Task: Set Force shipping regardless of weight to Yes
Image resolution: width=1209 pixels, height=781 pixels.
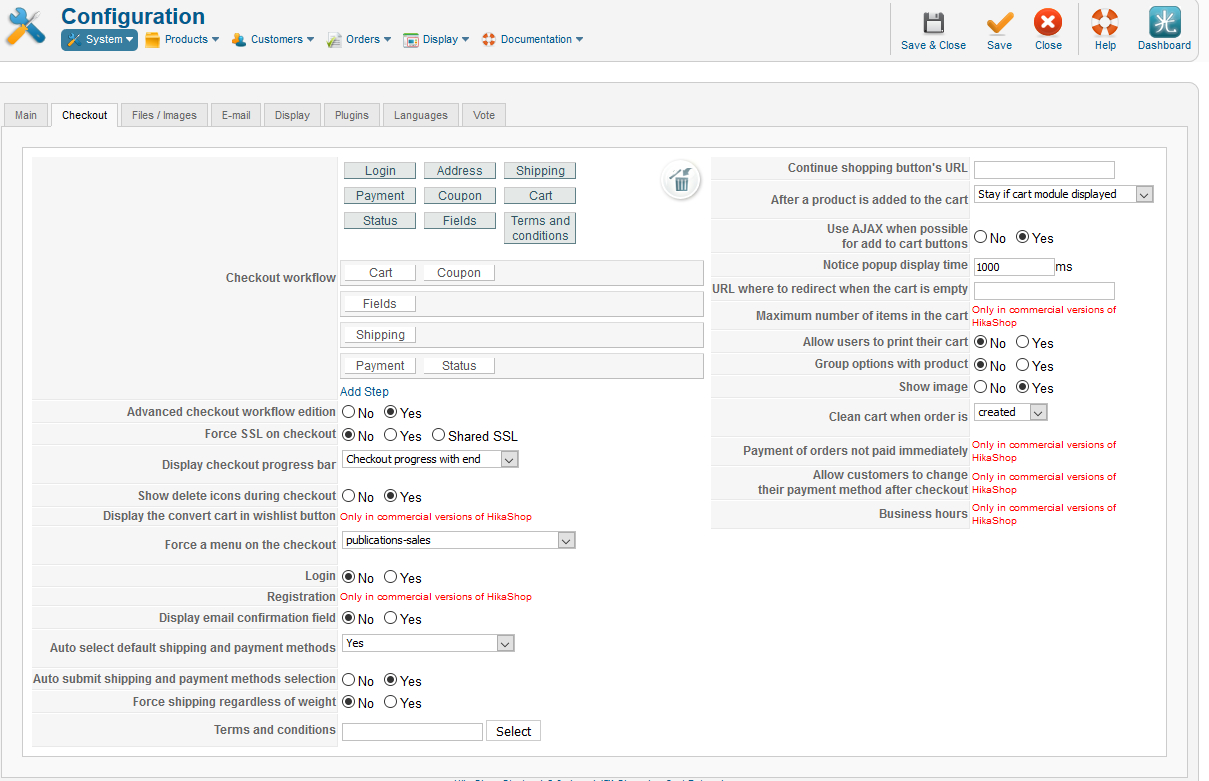Action: tap(391, 702)
